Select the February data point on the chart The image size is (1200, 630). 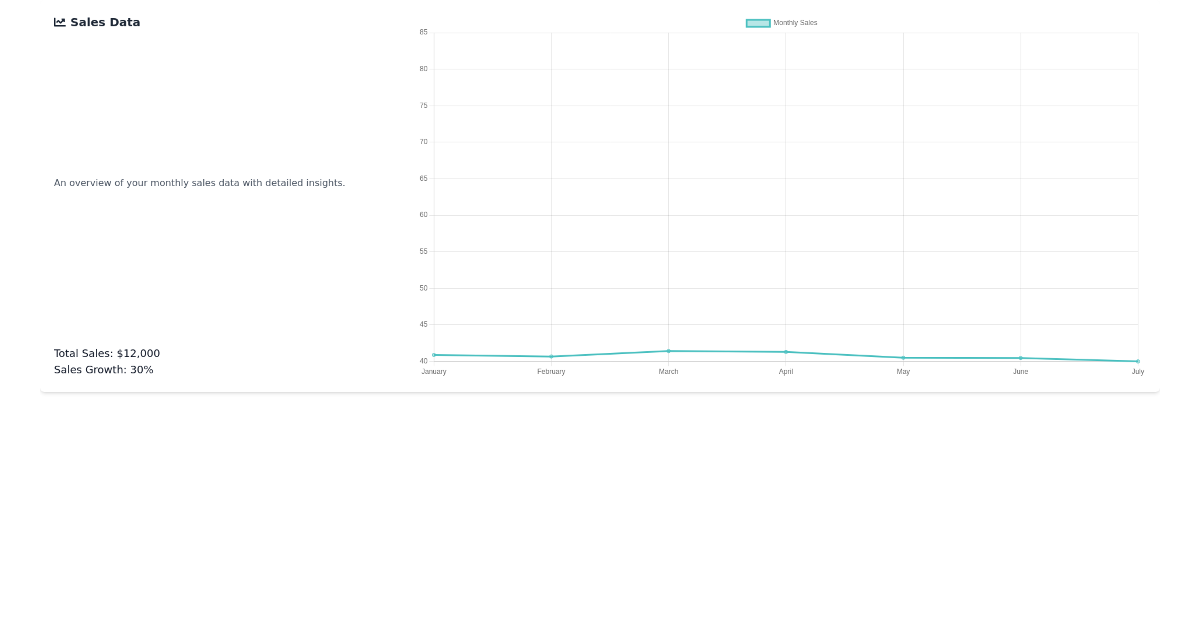(551, 357)
